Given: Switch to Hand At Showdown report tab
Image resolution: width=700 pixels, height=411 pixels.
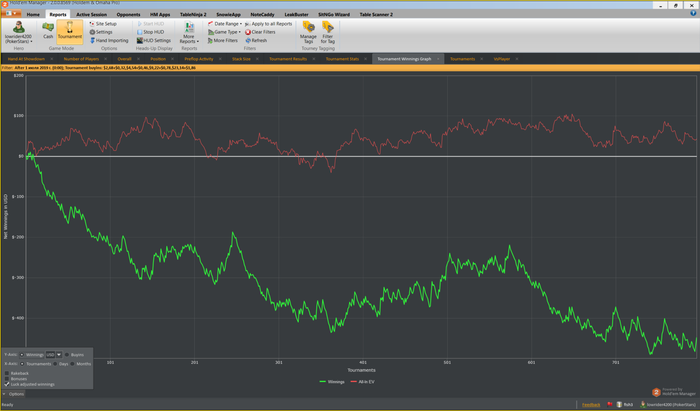Looking at the screenshot, I should coord(26,59).
